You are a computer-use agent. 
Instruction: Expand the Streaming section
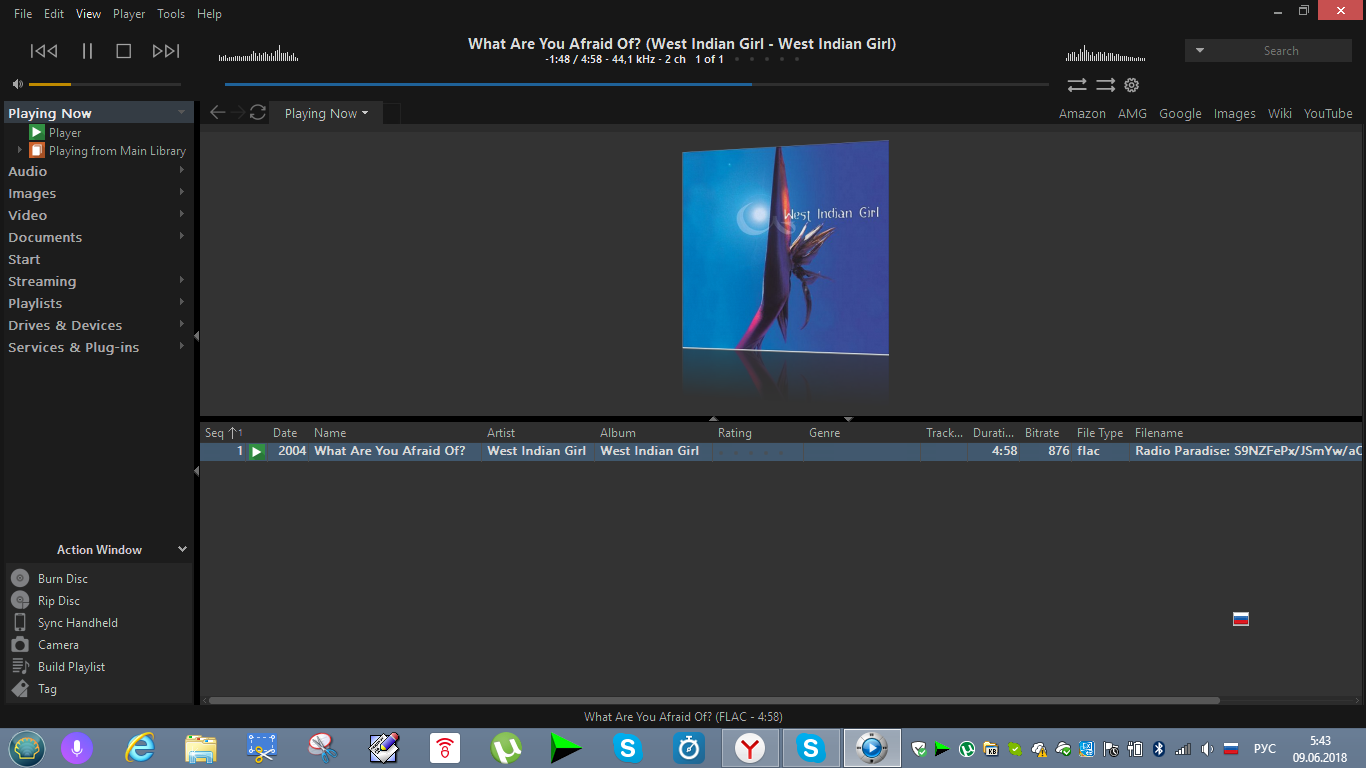181,280
